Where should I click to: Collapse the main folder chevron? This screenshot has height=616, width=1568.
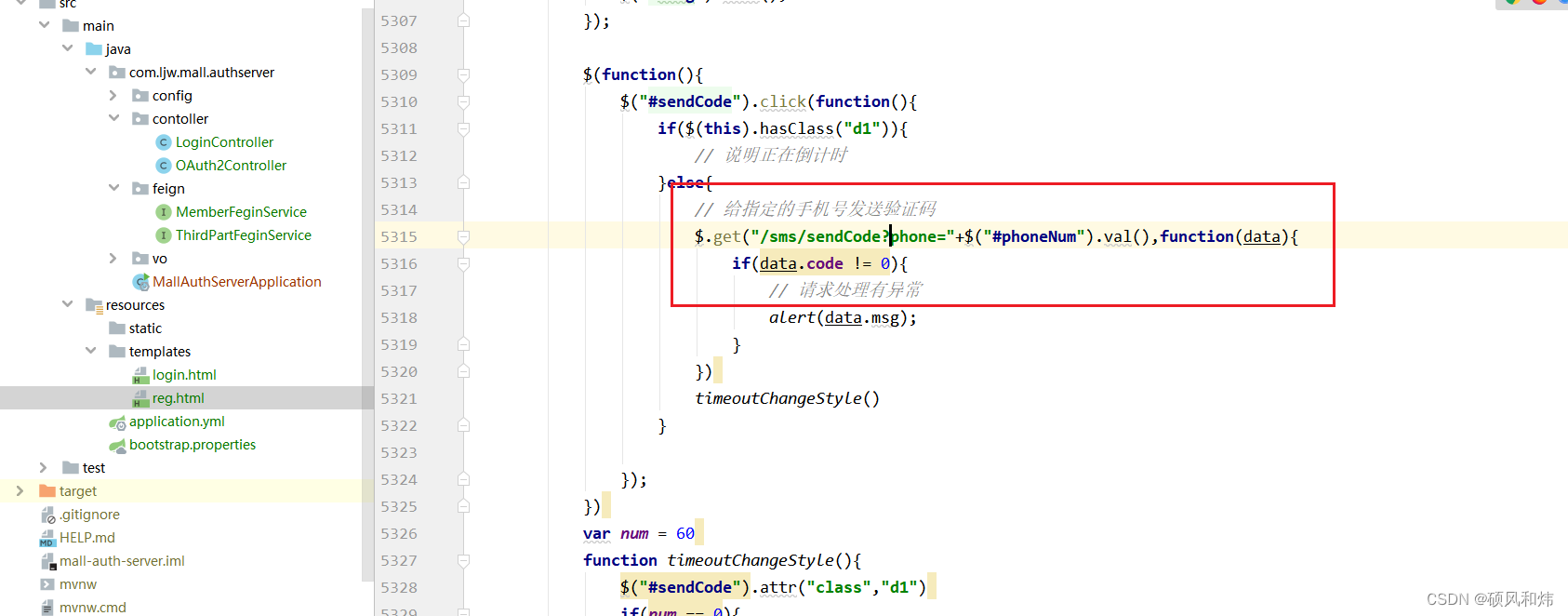coord(44,25)
